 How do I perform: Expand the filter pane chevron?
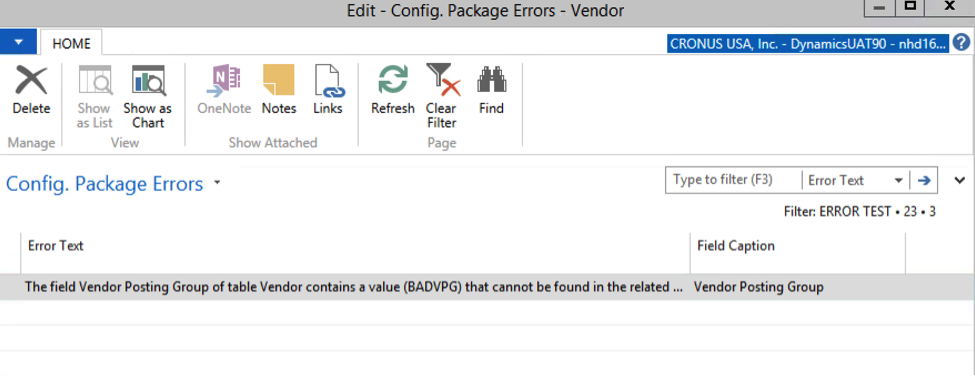(959, 180)
